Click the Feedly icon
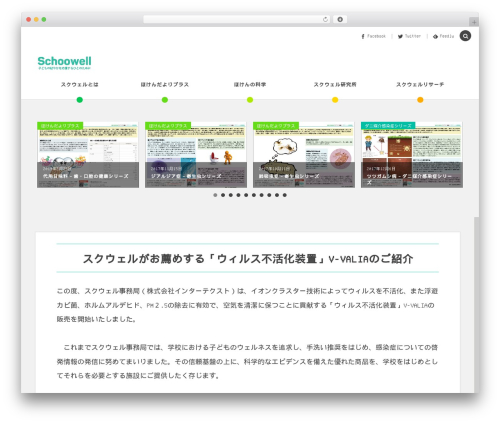 (x=435, y=36)
